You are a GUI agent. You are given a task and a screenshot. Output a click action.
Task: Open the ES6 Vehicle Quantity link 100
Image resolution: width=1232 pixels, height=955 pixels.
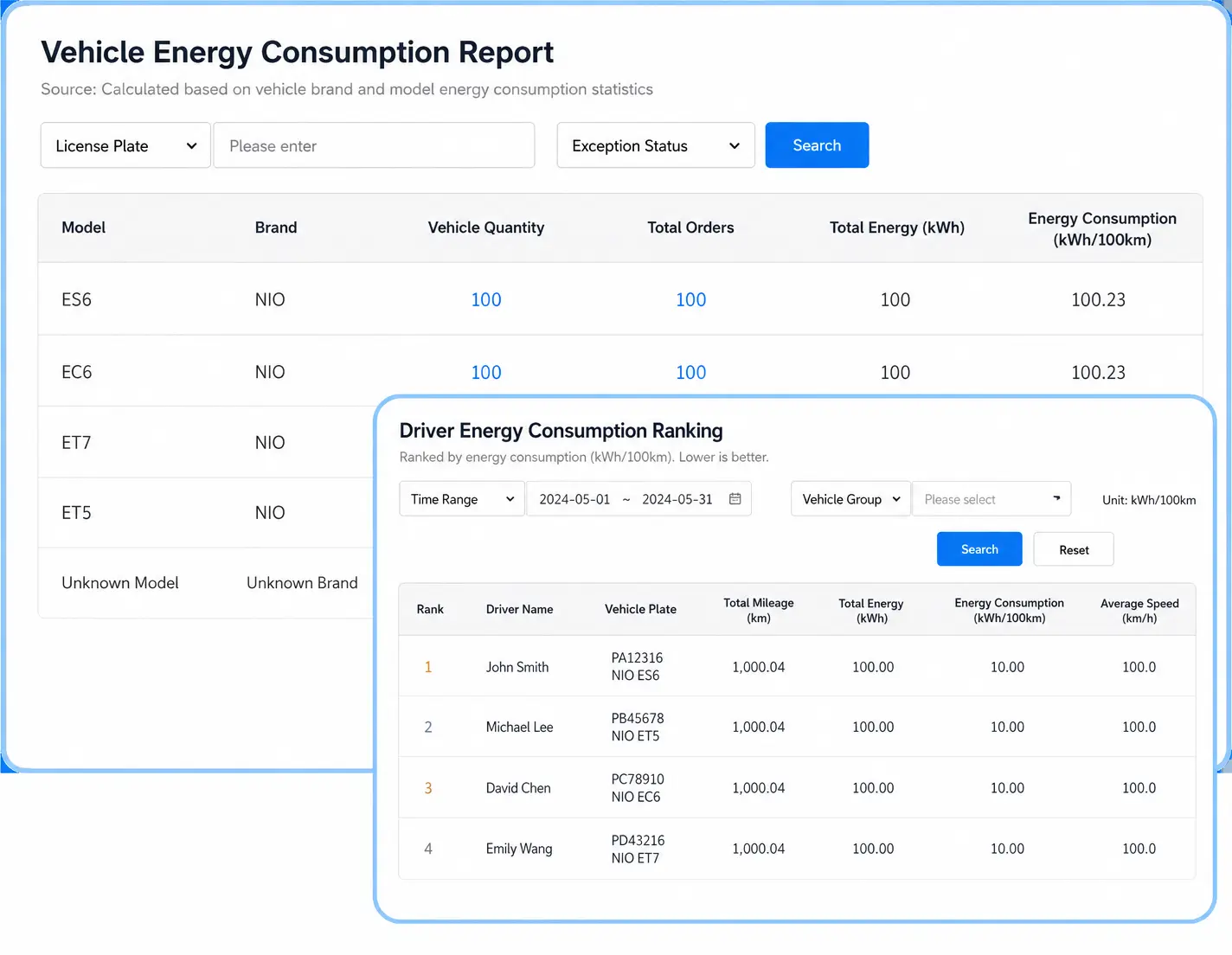(486, 299)
